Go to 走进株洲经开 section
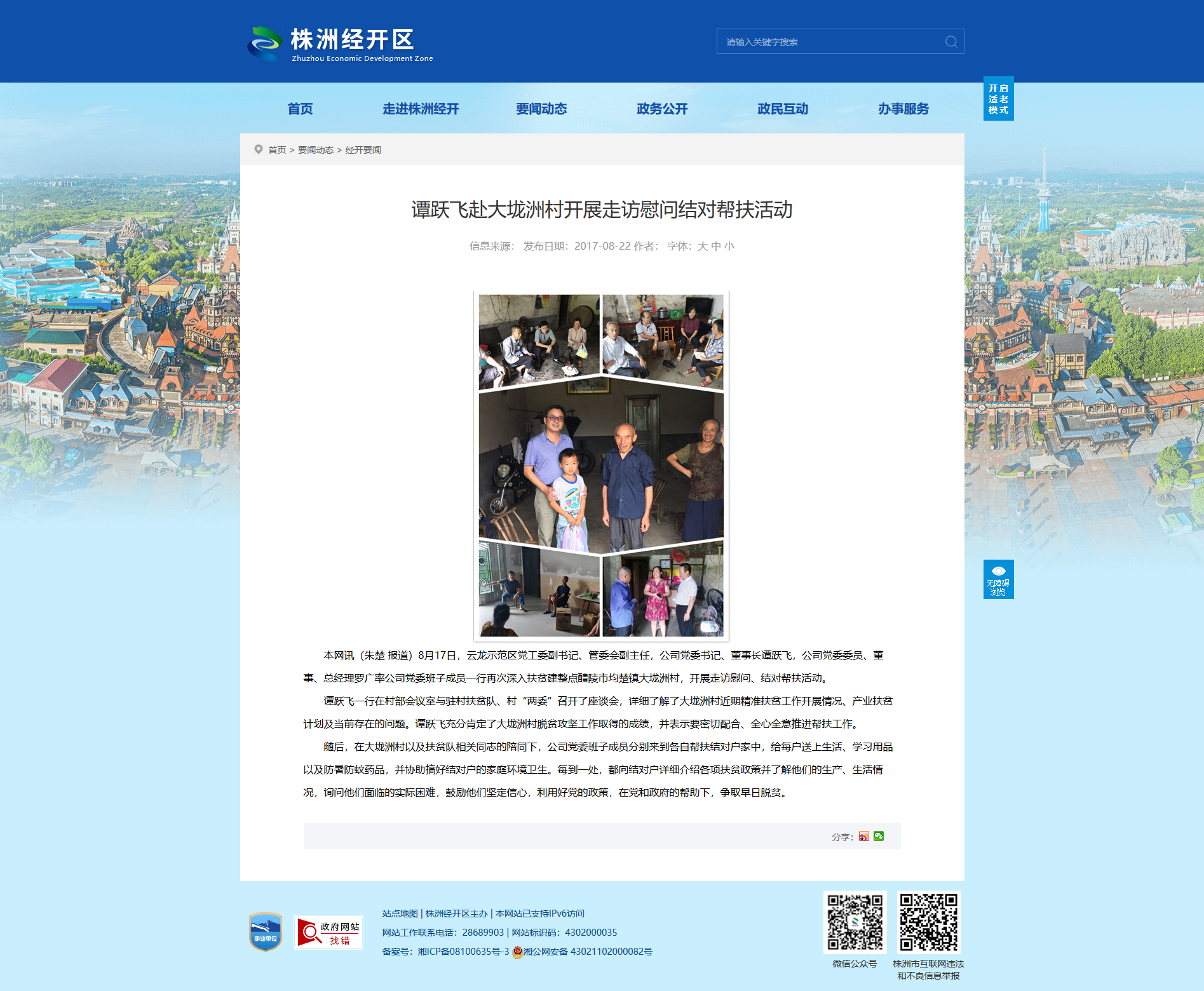Screen dimensions: 1204x991 [421, 109]
